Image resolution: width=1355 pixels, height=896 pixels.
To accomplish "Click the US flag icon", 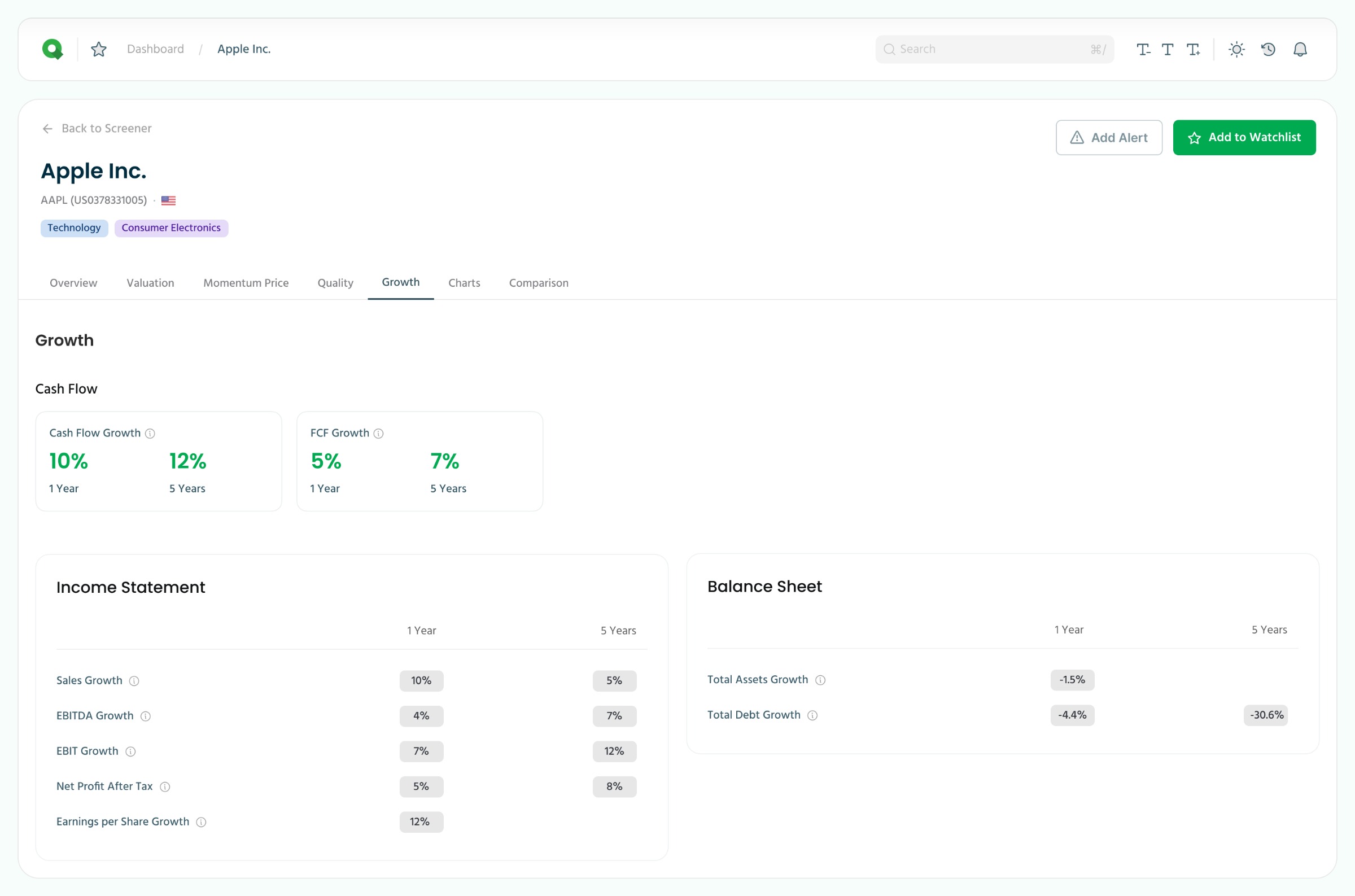I will point(168,200).
